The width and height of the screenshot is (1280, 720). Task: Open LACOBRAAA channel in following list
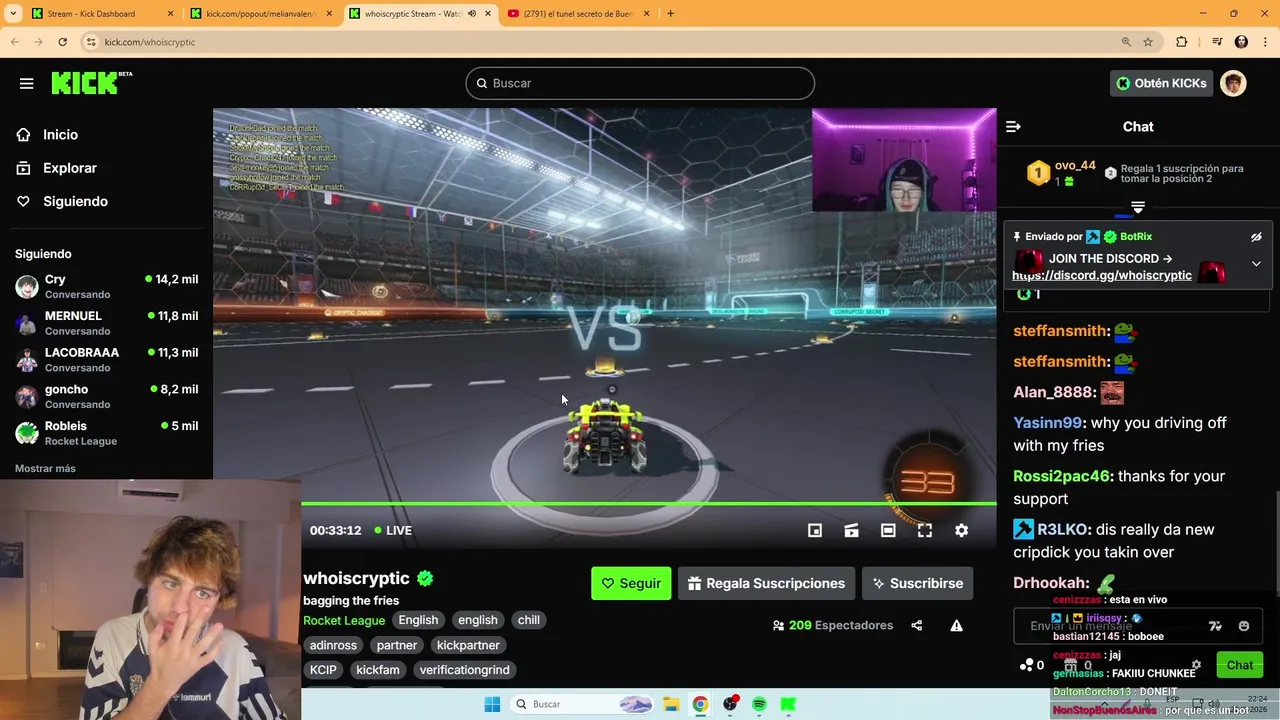(x=106, y=360)
